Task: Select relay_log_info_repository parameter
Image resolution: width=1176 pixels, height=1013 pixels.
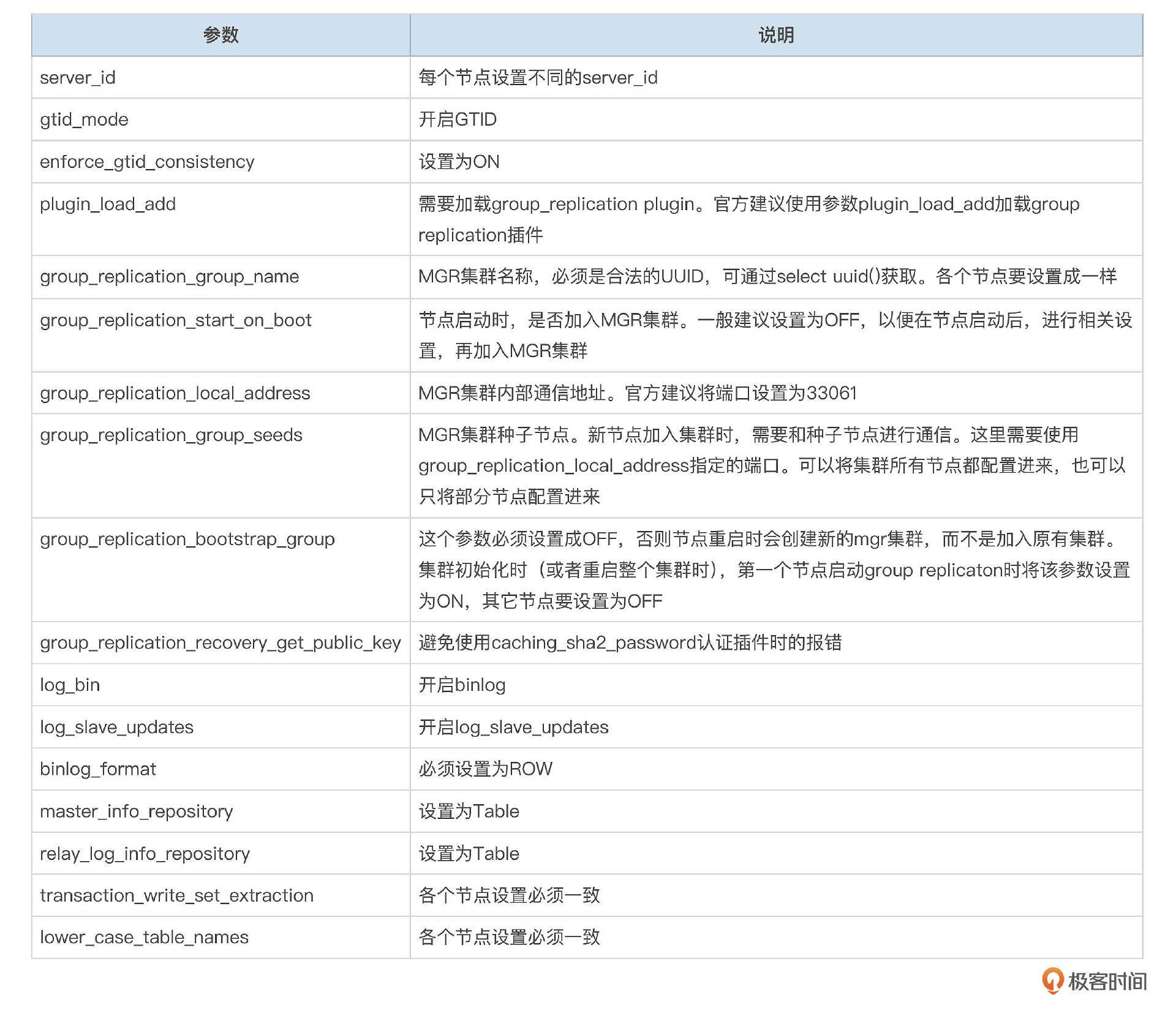Action: (x=145, y=854)
